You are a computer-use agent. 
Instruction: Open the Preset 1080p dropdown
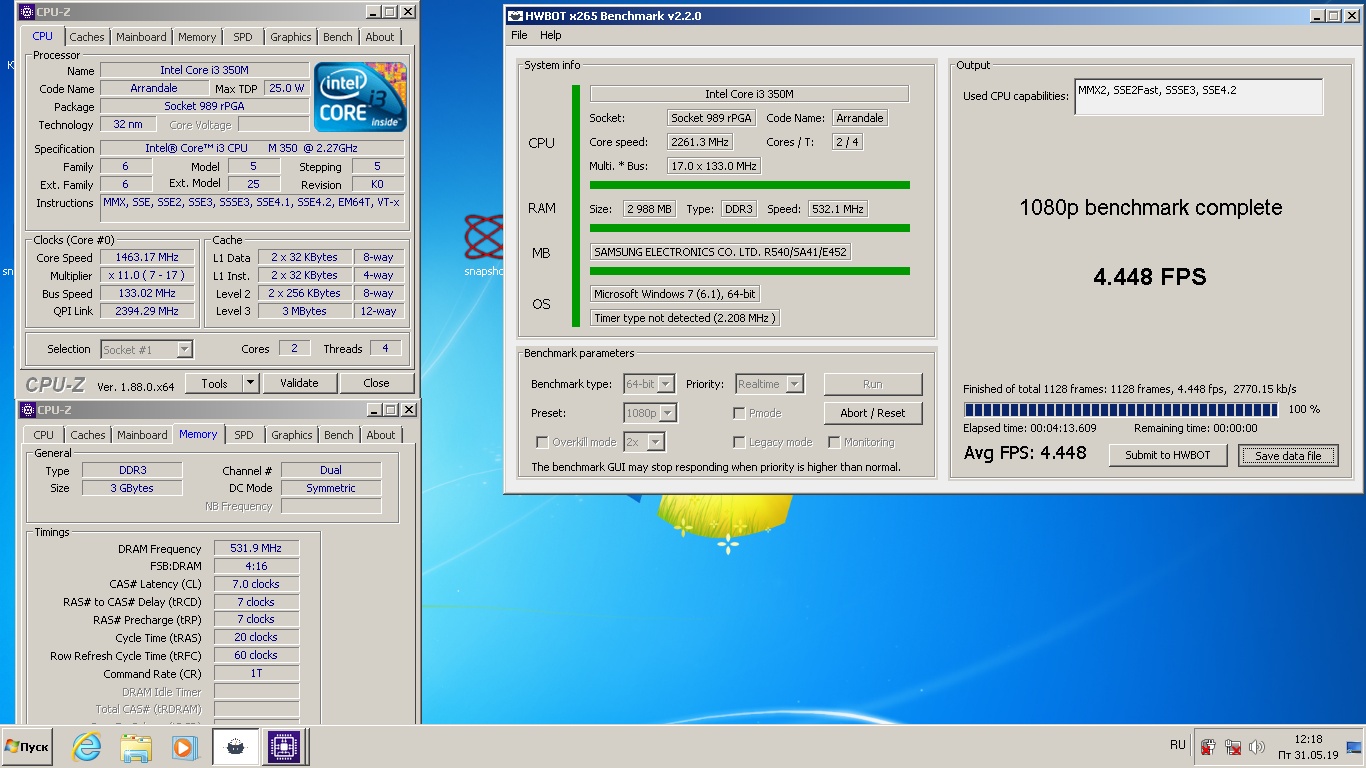tap(650, 413)
